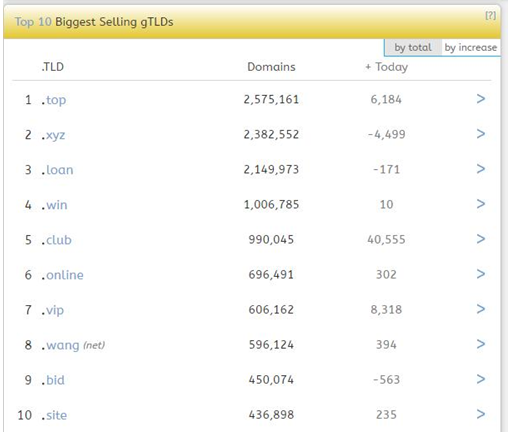Viewport: 508px width, 435px height.
Task: Click the + Today column header
Action: pyautogui.click(x=387, y=67)
